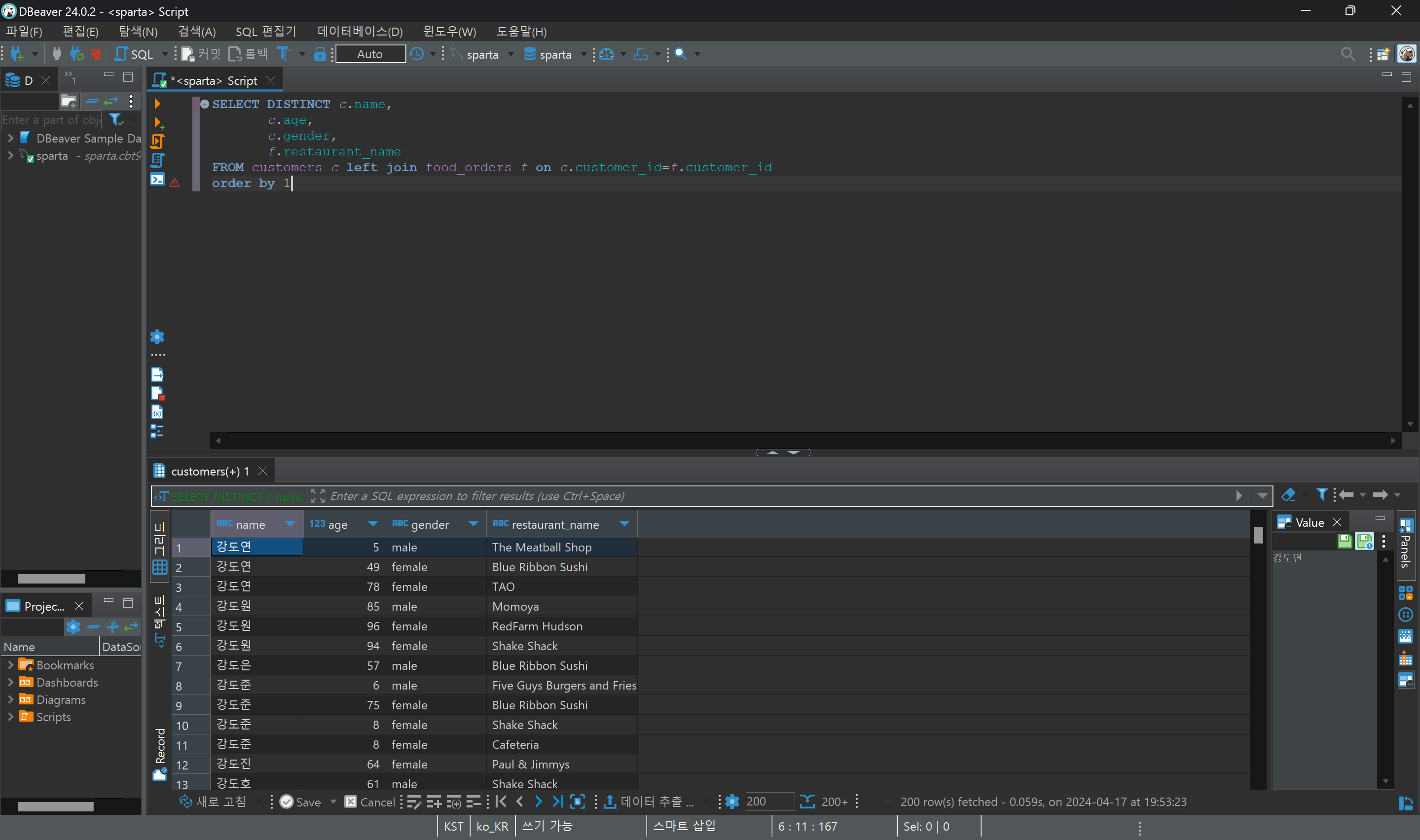
Task: Click the Execute SQL statement orange arrow
Action: coord(157,104)
